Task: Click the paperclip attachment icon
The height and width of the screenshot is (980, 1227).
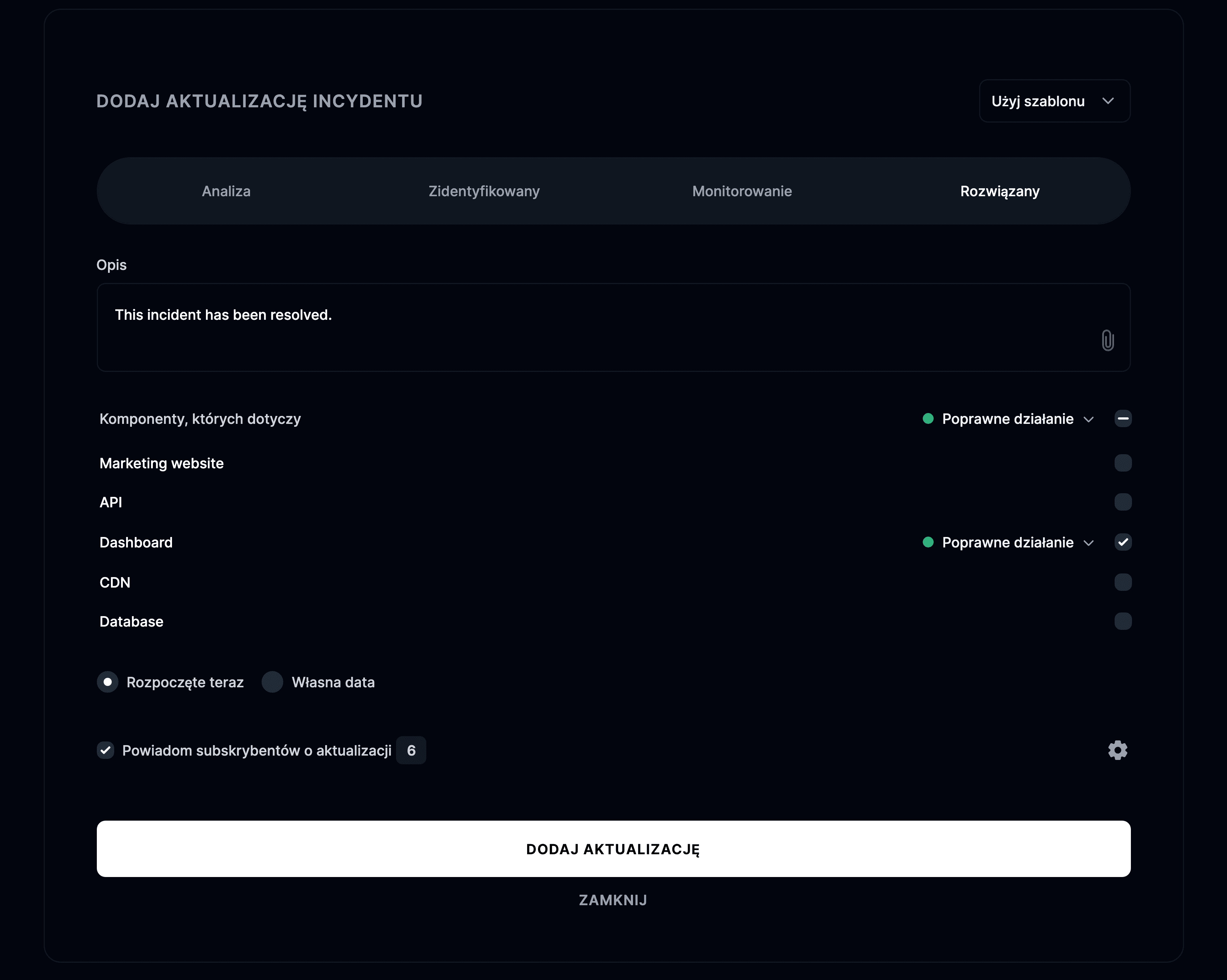Action: 1107,340
